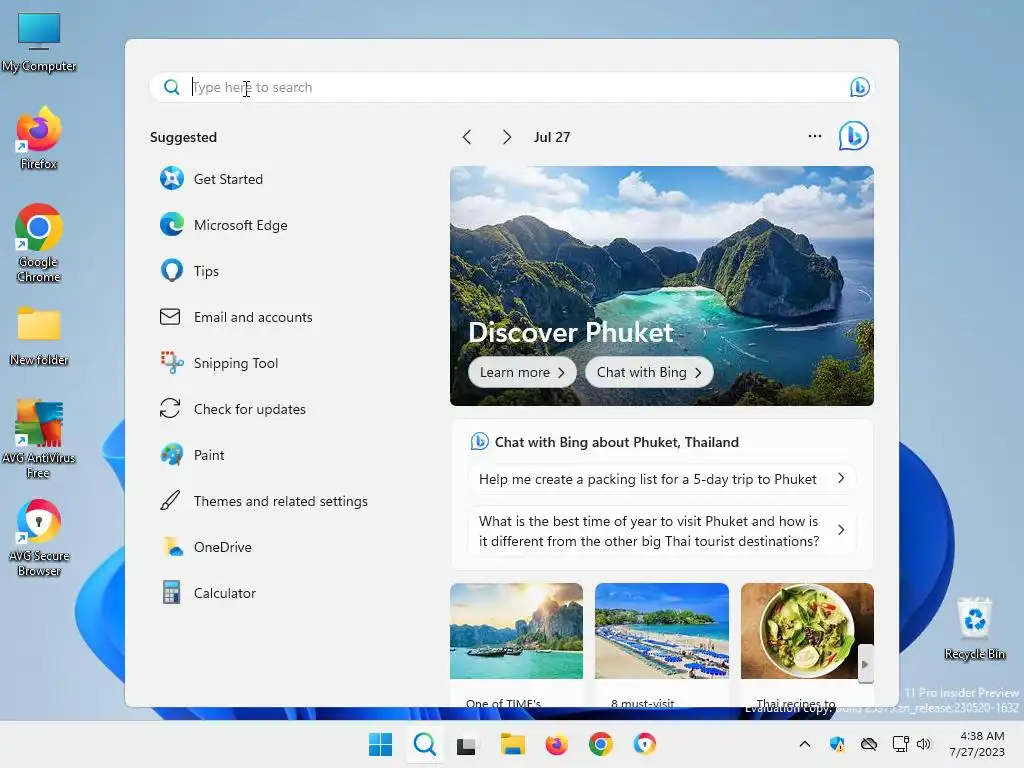Select the Recycle Bin desktop icon
Screen dimensions: 1024x768
pyautogui.click(x=975, y=629)
